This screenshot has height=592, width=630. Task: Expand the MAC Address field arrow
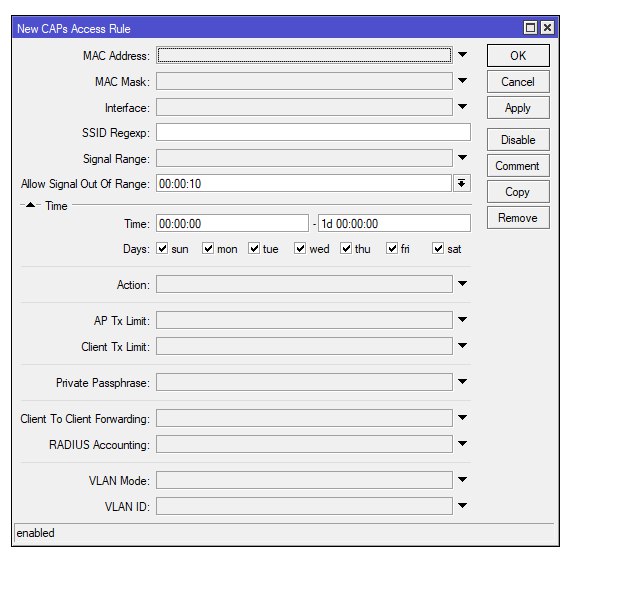pyautogui.click(x=462, y=54)
